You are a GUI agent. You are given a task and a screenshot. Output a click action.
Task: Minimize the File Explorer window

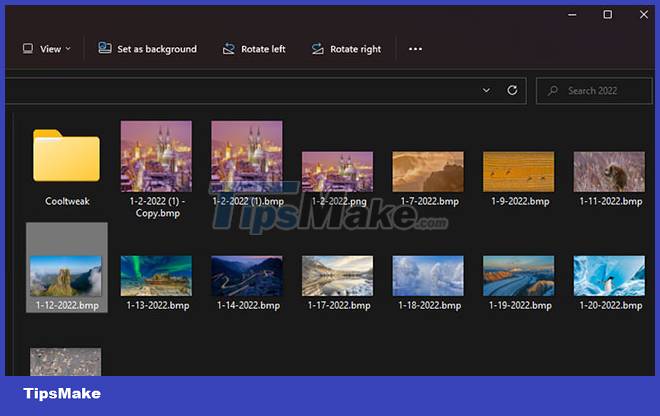(x=572, y=15)
